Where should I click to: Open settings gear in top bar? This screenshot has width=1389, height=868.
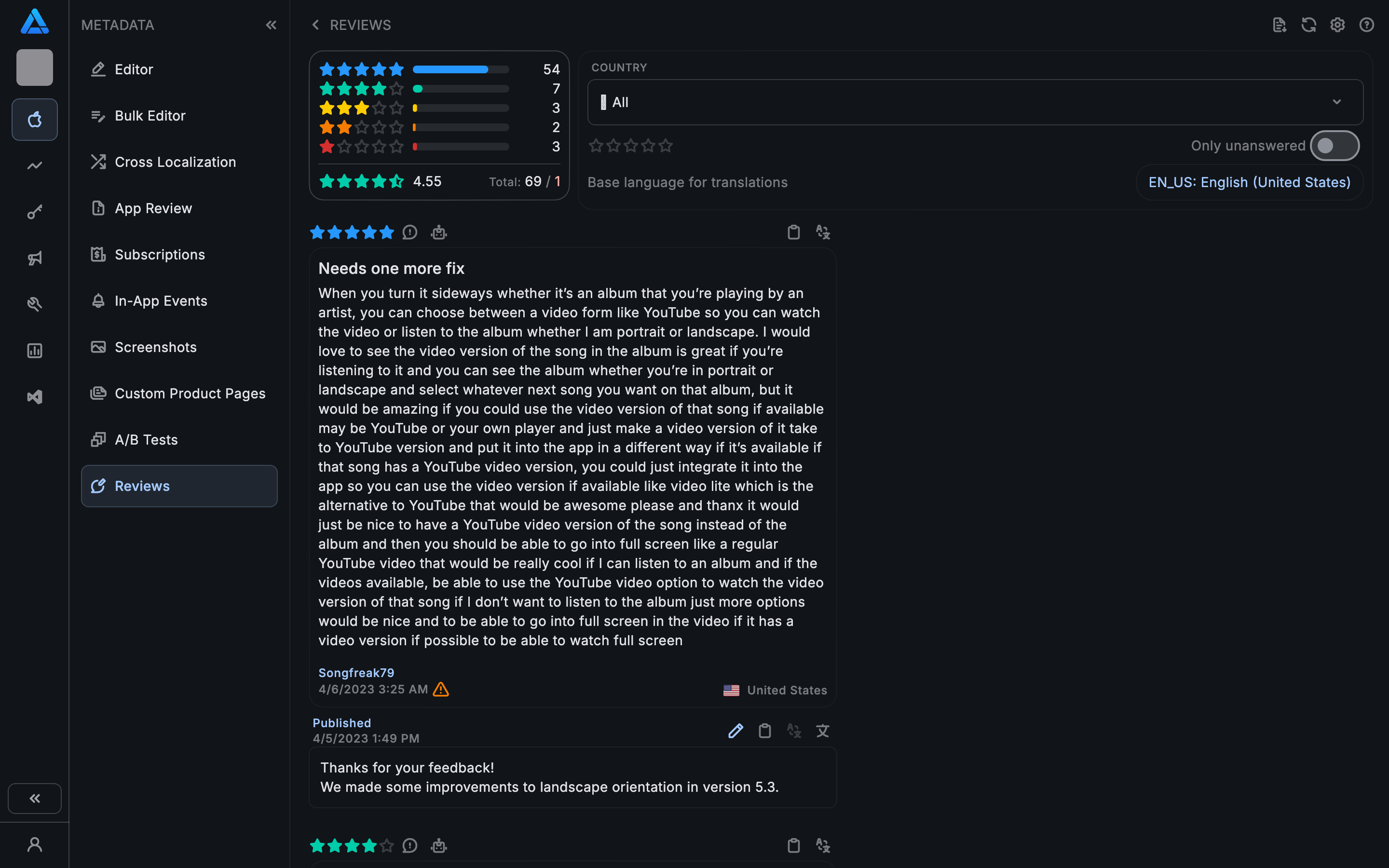tap(1337, 25)
